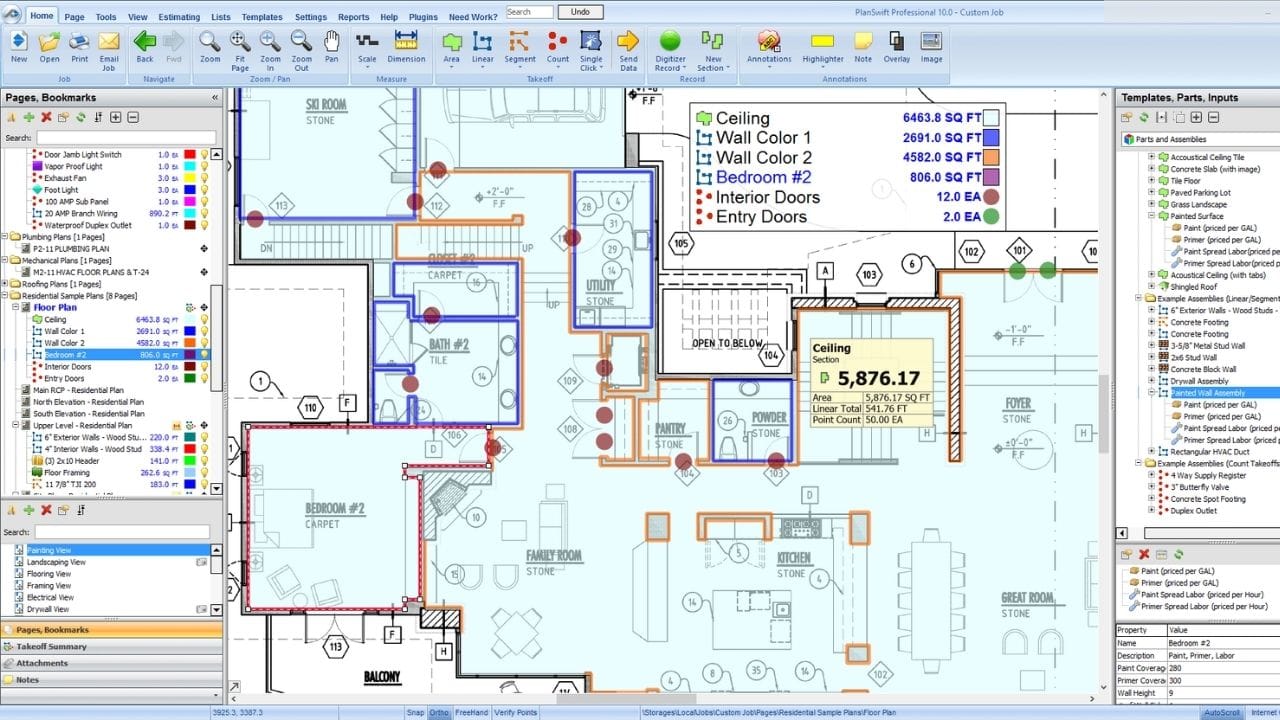
Task: Click Fit Page in the Zoom group
Action: [239, 47]
